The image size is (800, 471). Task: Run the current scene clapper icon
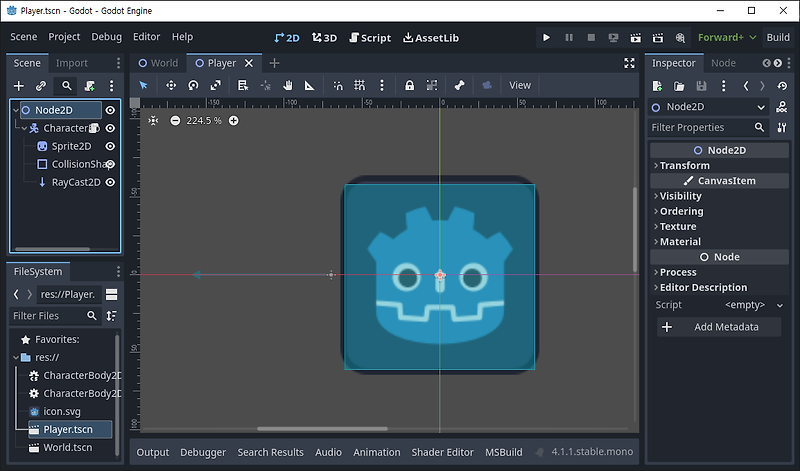[636, 37]
